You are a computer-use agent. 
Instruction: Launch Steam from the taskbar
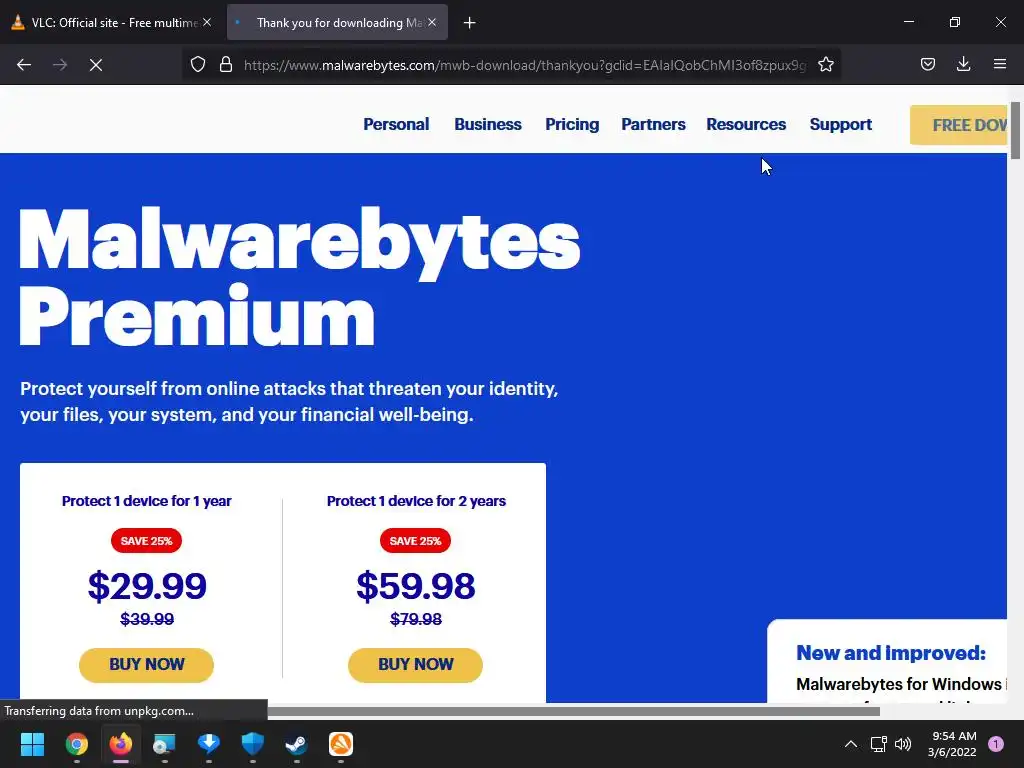296,744
